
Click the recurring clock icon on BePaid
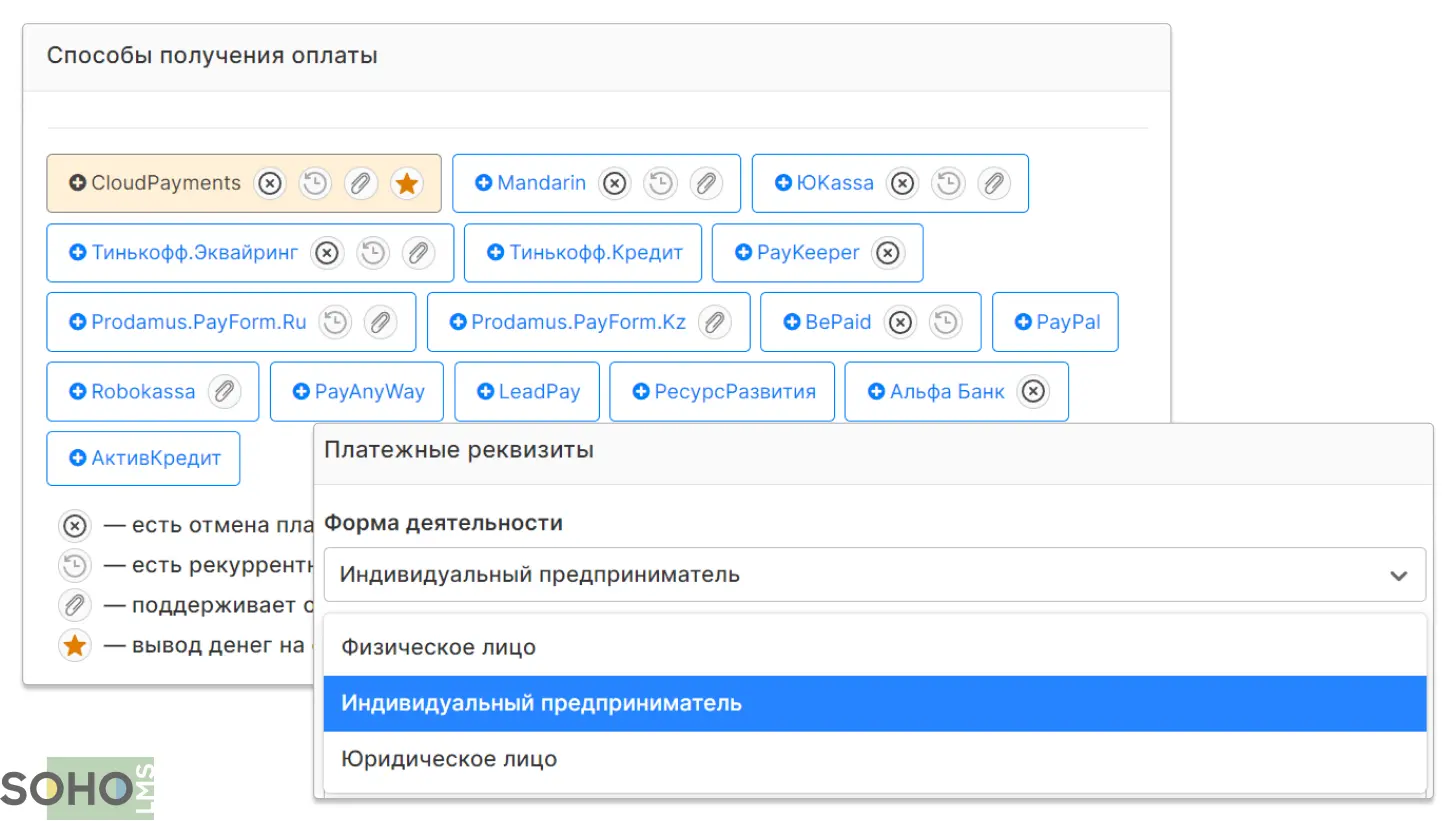coord(946,322)
